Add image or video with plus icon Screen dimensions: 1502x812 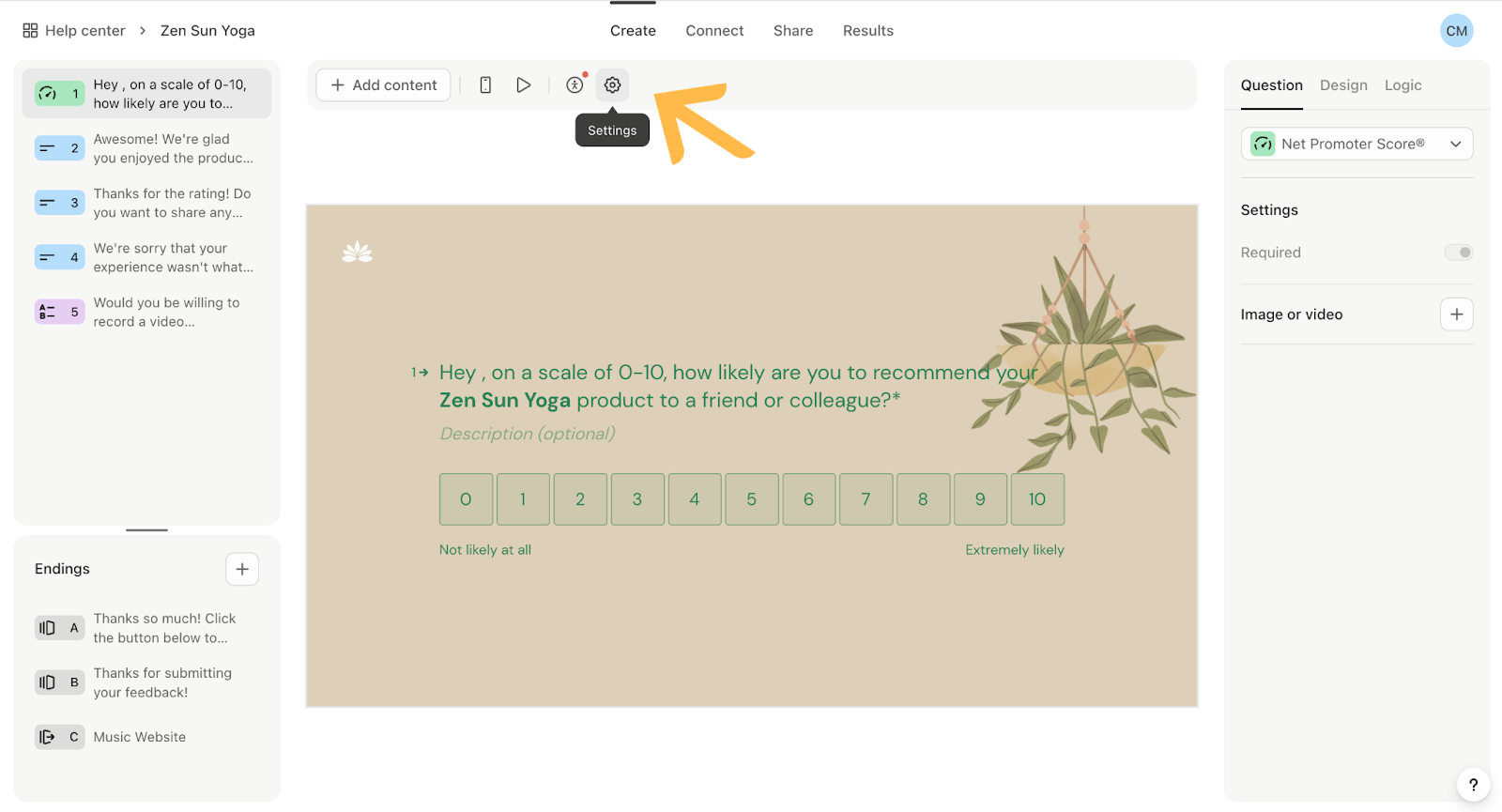tap(1456, 314)
